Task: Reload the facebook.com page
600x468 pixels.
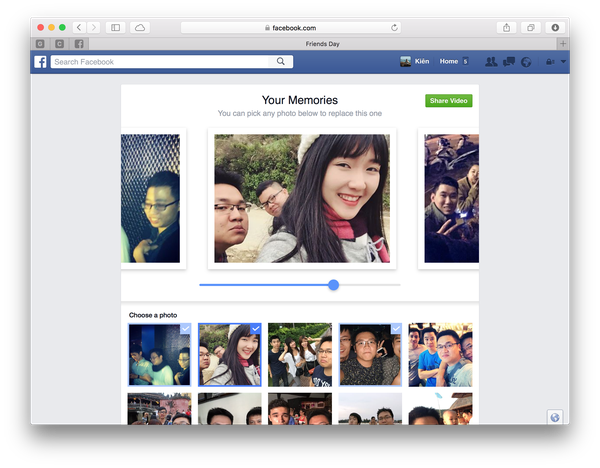Action: click(x=394, y=28)
